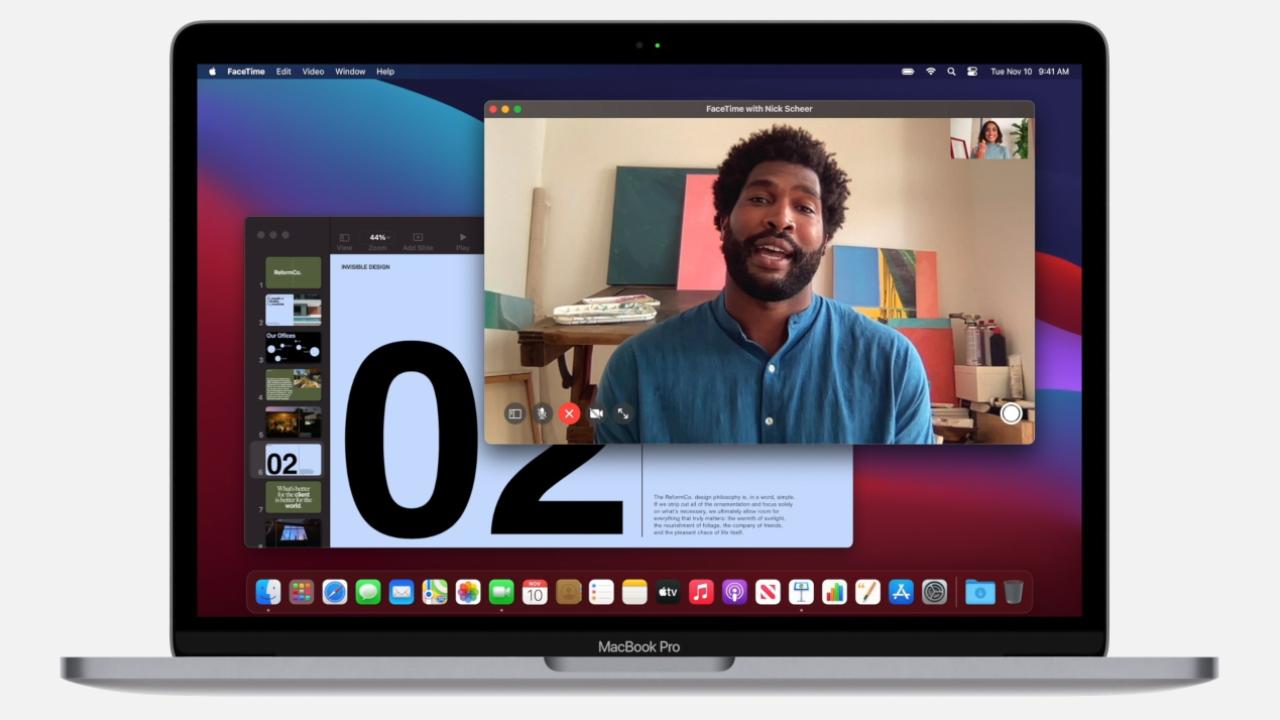The width and height of the screenshot is (1280, 720).
Task: Select slide 3 Our Offices thumbnail
Action: (x=293, y=347)
